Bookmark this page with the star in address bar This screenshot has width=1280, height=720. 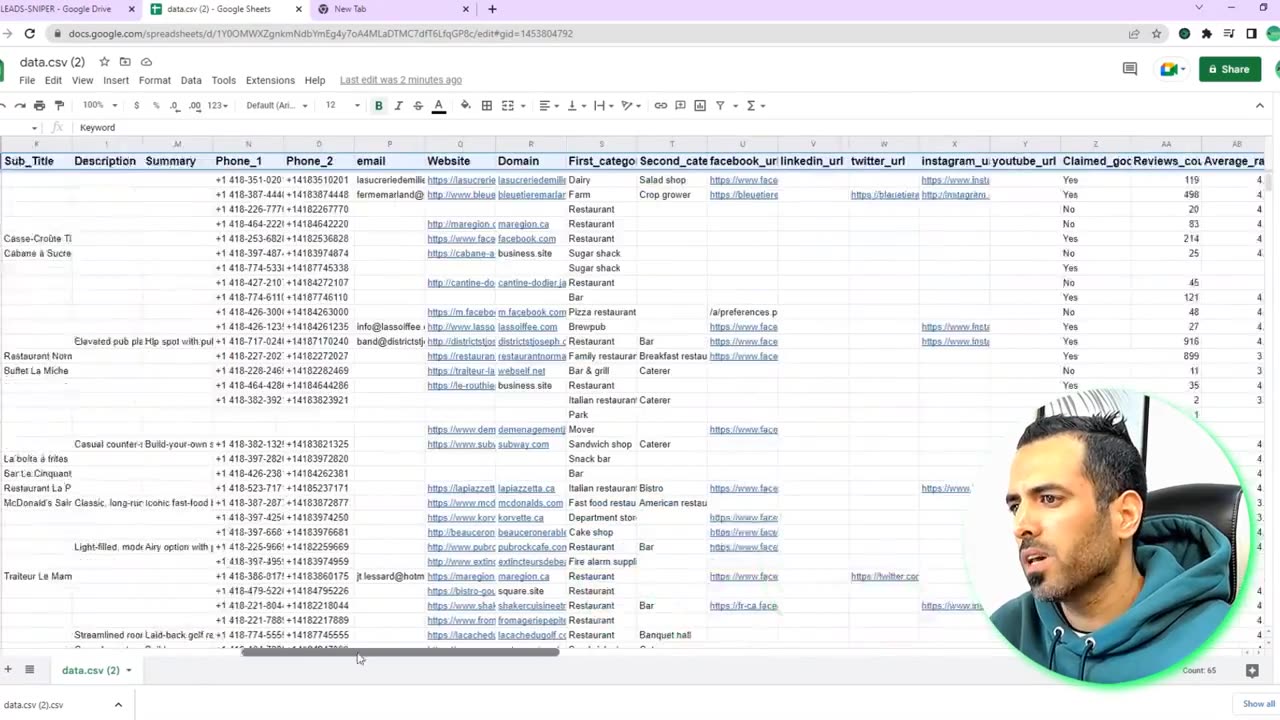1156,33
